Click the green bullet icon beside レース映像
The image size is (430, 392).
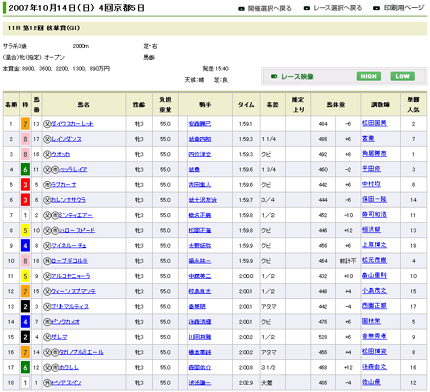[x=274, y=76]
